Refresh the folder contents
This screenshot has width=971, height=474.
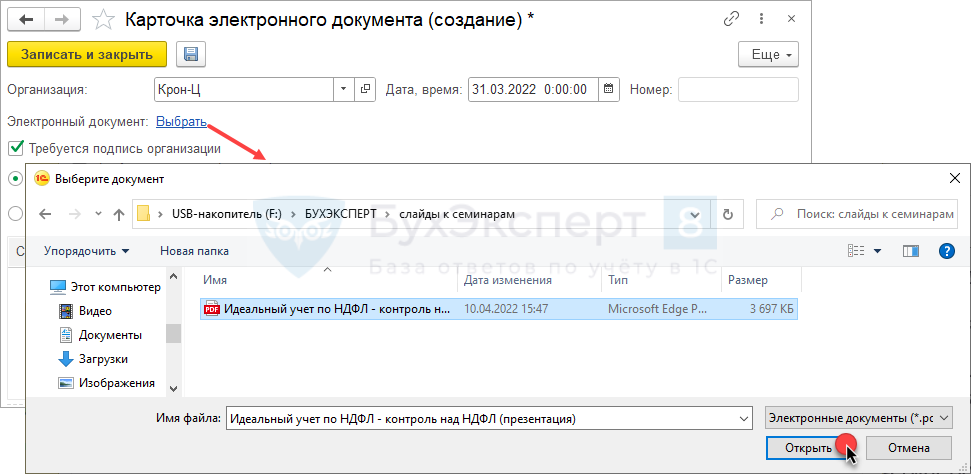(728, 214)
